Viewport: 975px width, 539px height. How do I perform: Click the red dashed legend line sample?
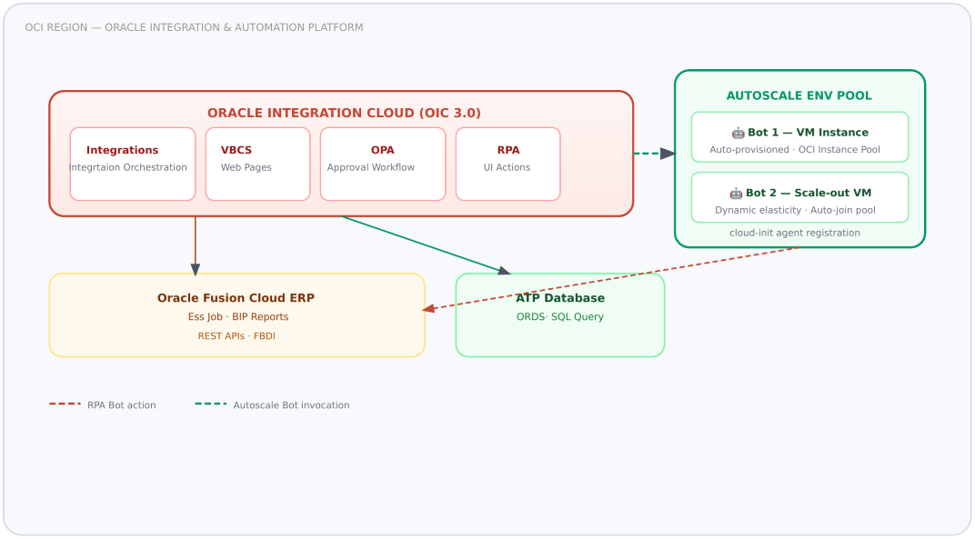(65, 404)
